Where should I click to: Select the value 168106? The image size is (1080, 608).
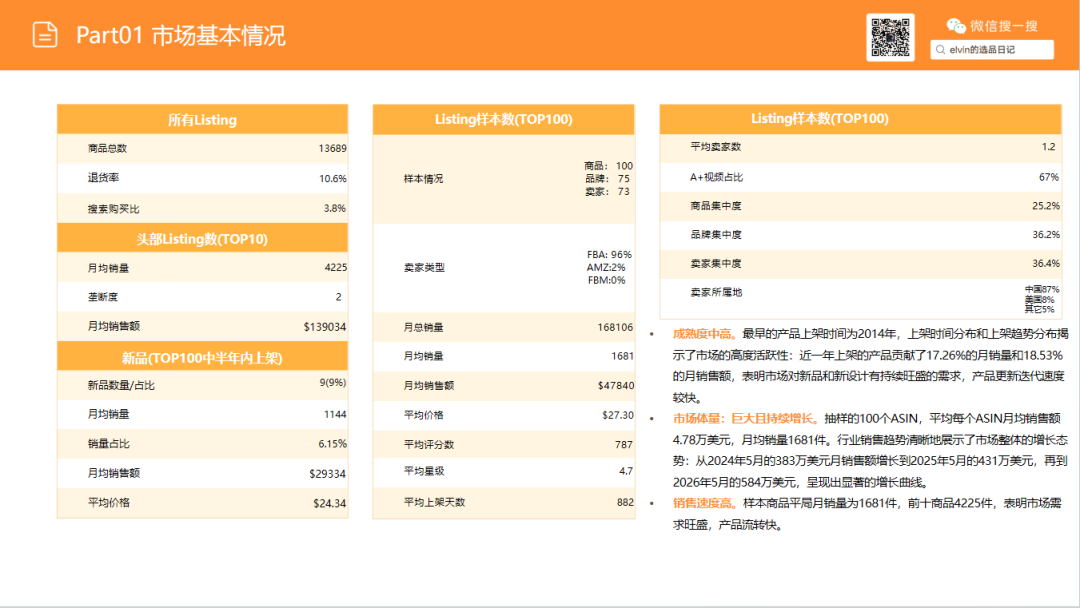(615, 327)
